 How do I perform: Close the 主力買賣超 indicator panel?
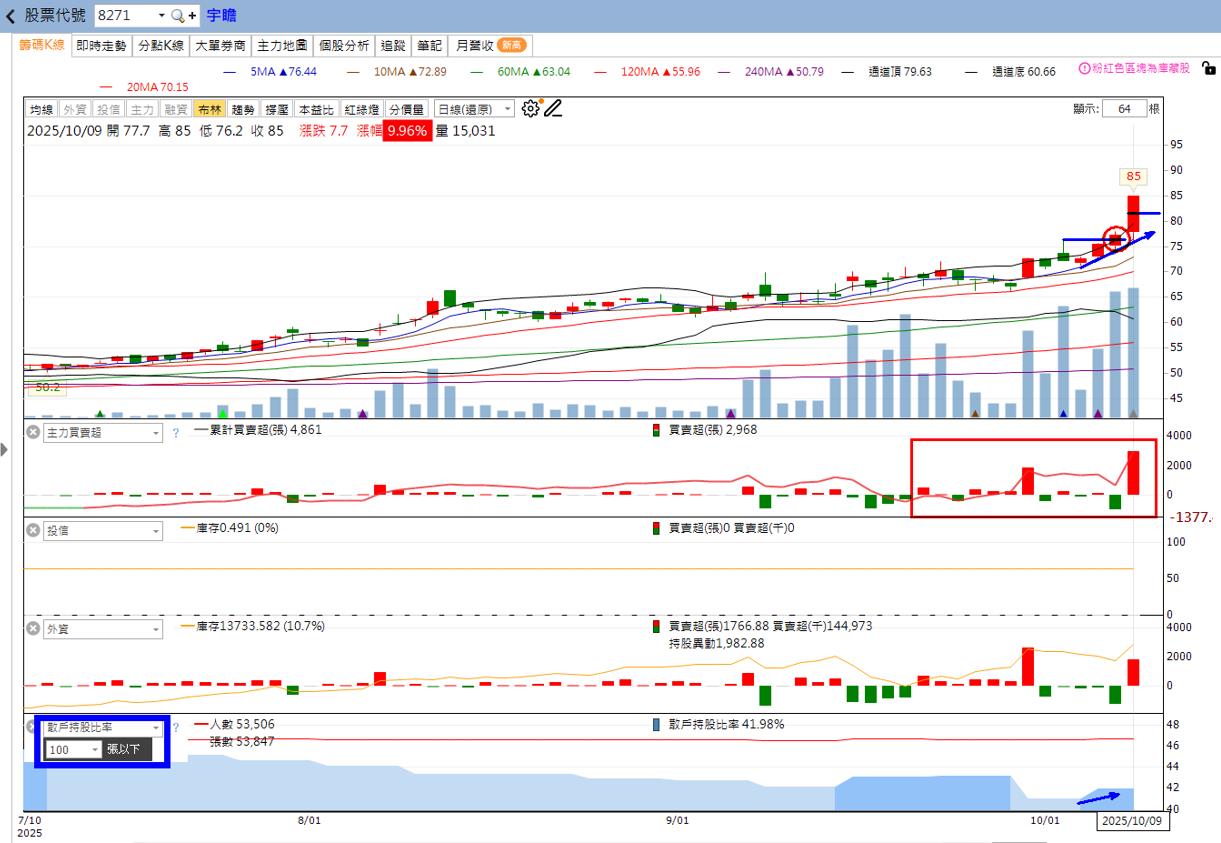click(x=33, y=433)
